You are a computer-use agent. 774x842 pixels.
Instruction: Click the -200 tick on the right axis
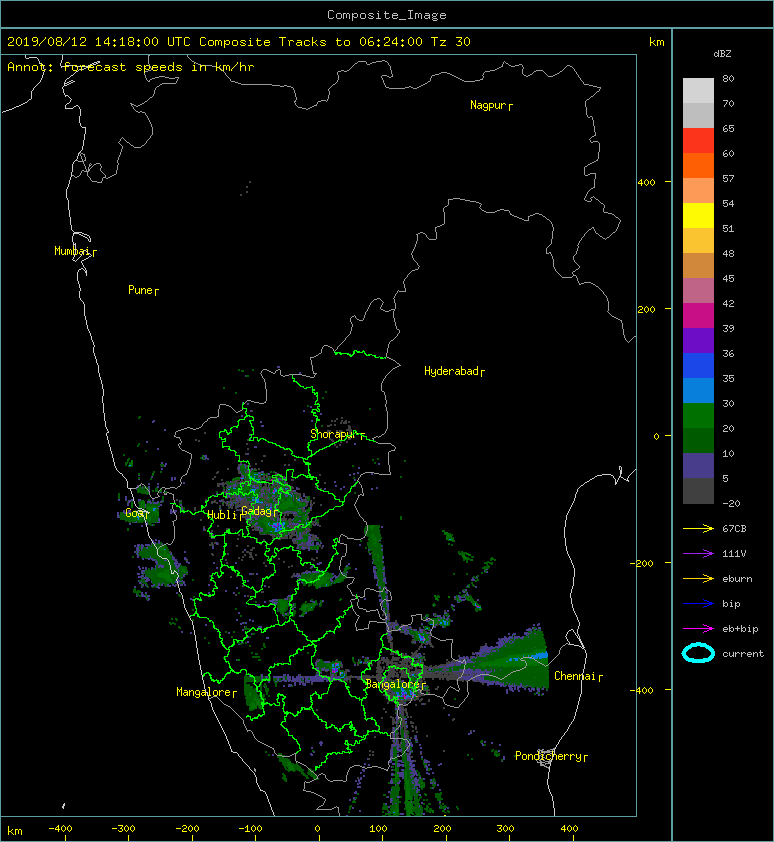coord(642,563)
